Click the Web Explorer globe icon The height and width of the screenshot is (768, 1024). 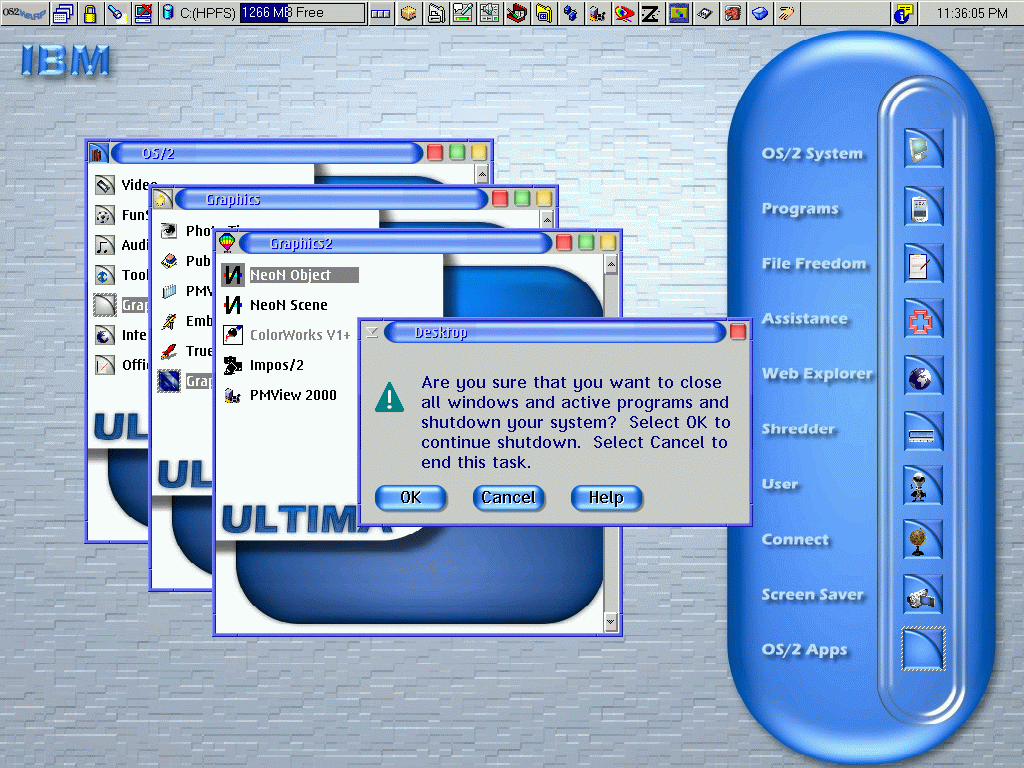[x=922, y=376]
